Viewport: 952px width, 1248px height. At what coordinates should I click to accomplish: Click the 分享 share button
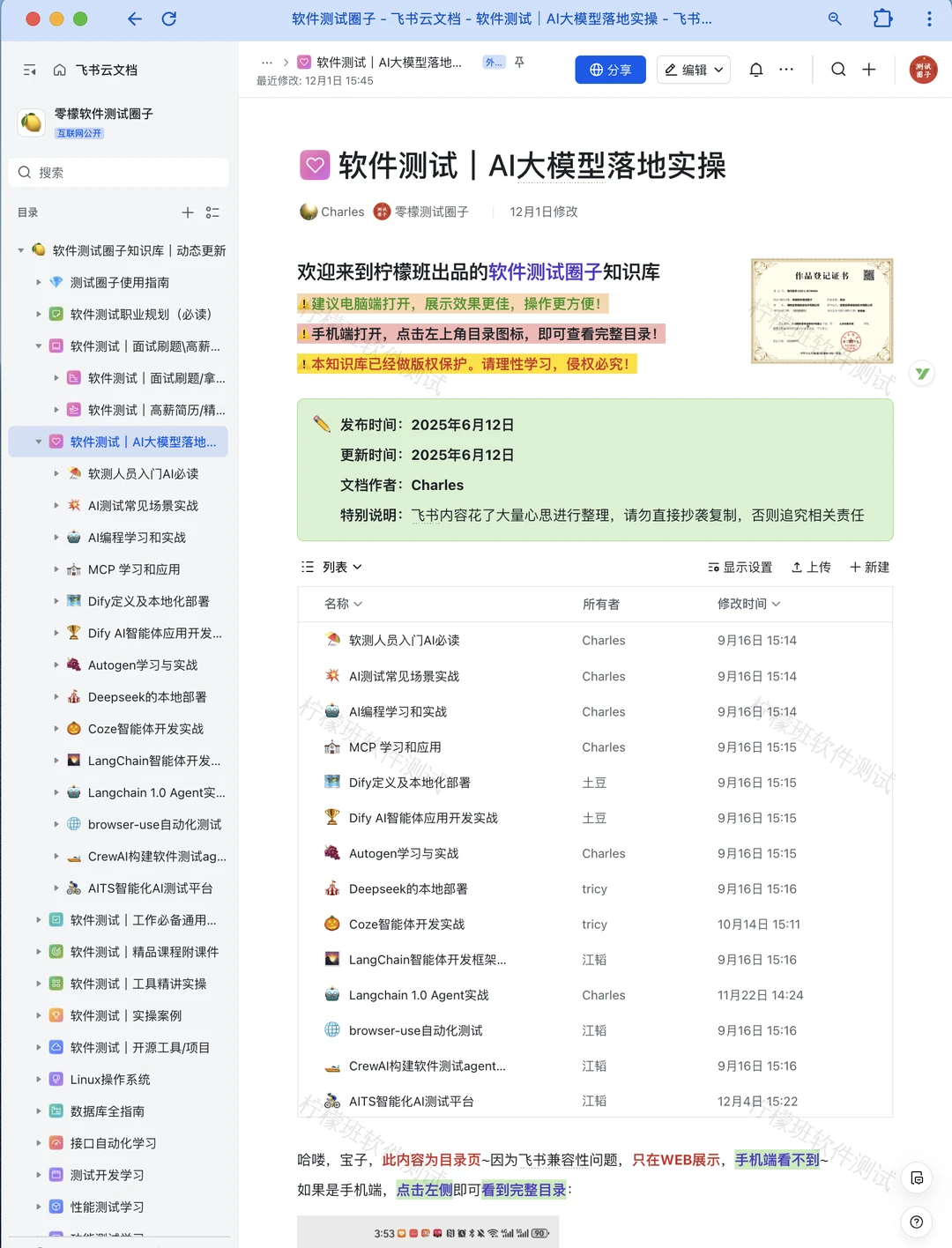610,70
